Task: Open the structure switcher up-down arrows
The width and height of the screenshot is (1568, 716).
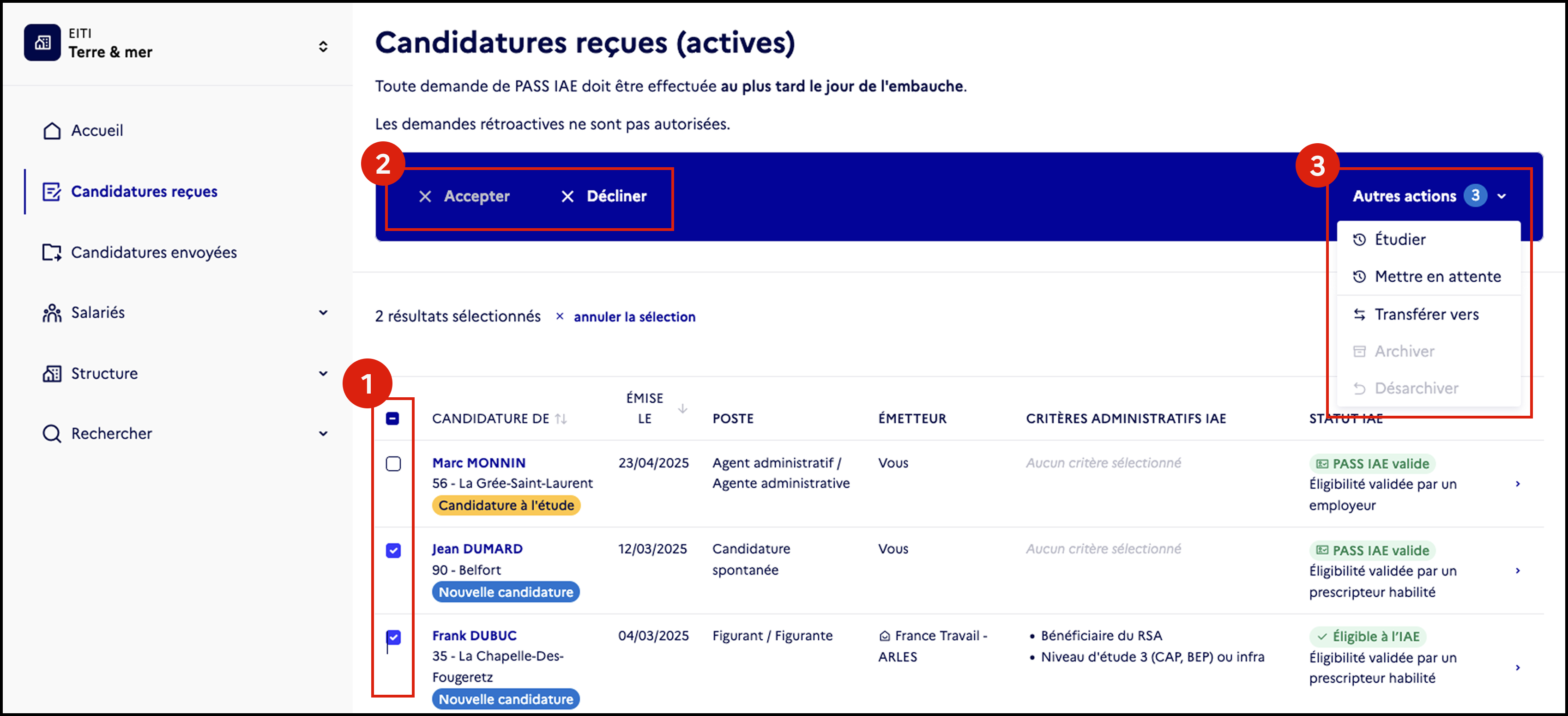Action: [x=323, y=46]
